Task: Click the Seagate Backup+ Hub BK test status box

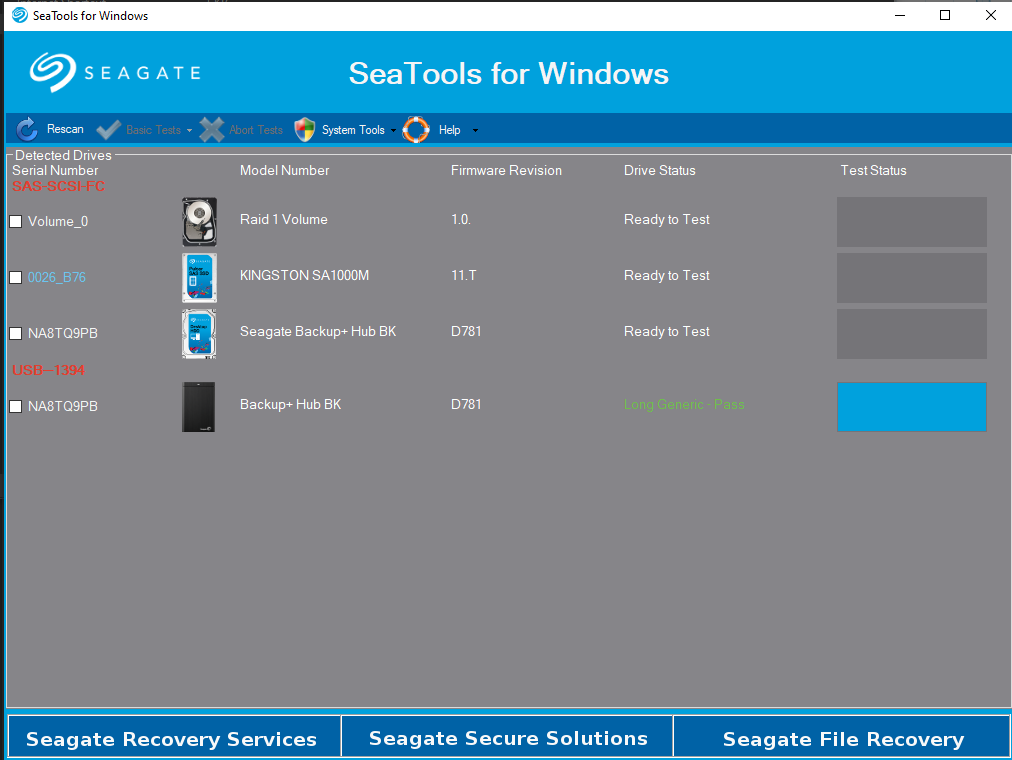Action: [x=911, y=334]
